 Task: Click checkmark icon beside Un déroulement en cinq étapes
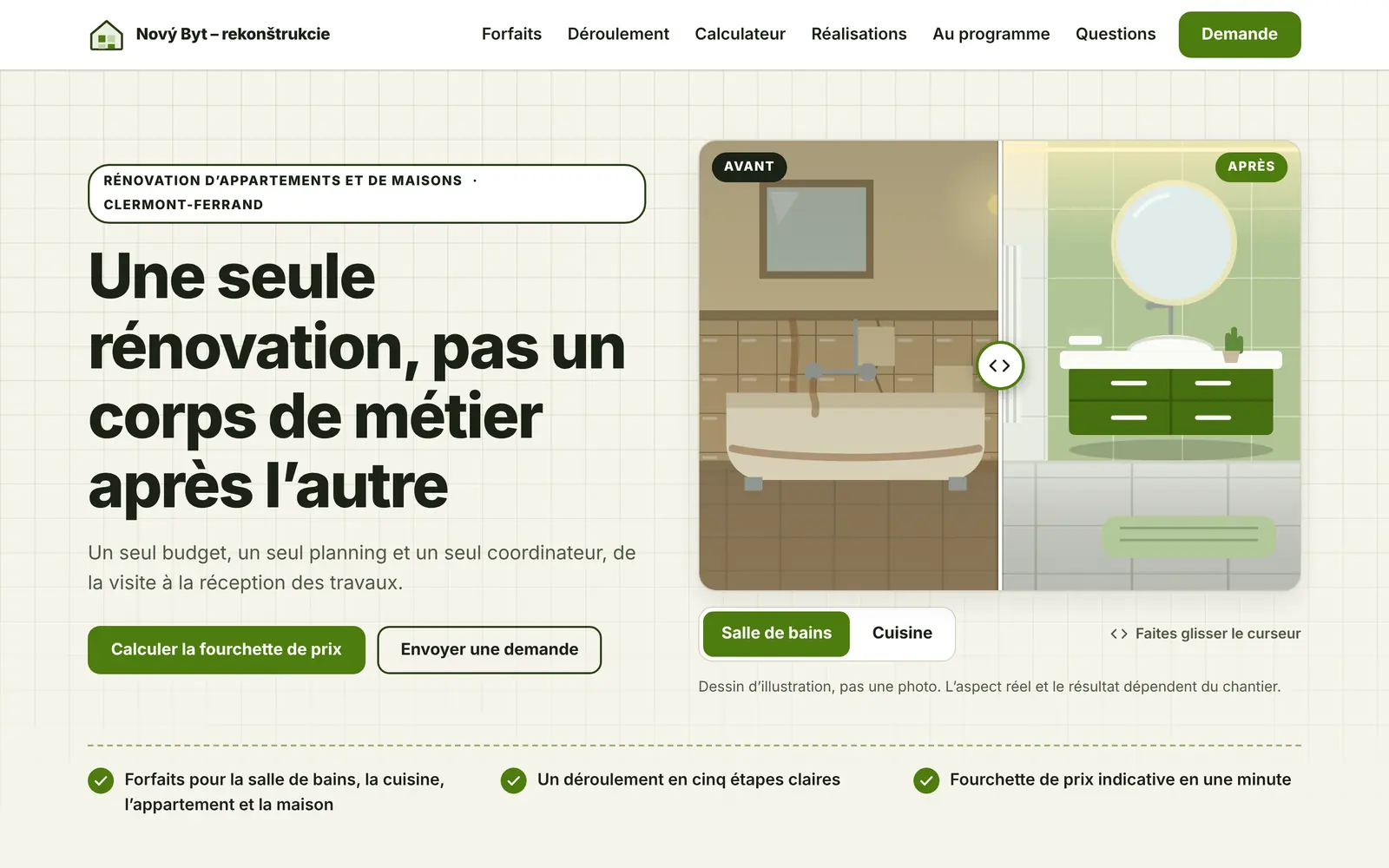[x=514, y=780]
